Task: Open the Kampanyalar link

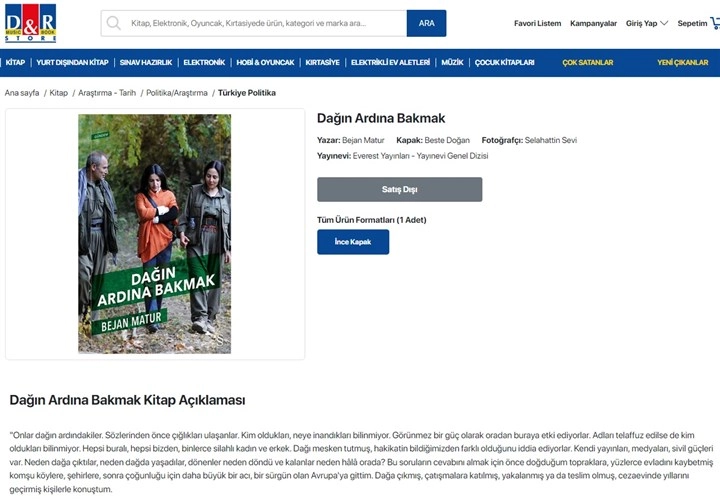Action: point(593,23)
